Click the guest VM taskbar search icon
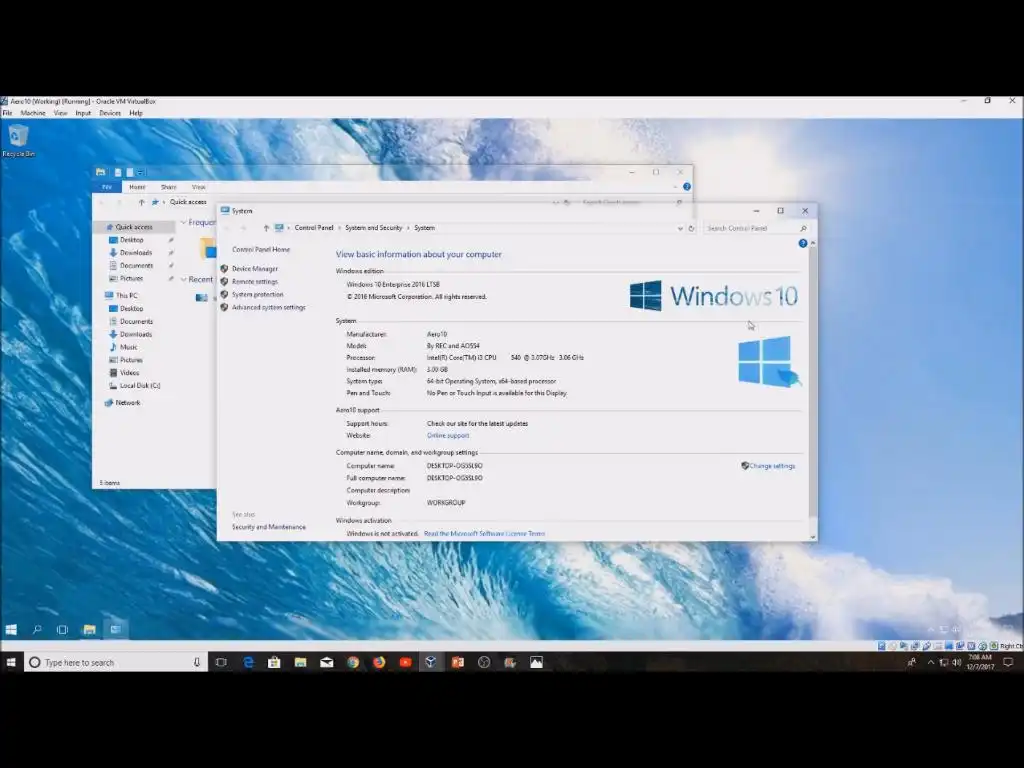The height and width of the screenshot is (768, 1024). pyautogui.click(x=37, y=630)
